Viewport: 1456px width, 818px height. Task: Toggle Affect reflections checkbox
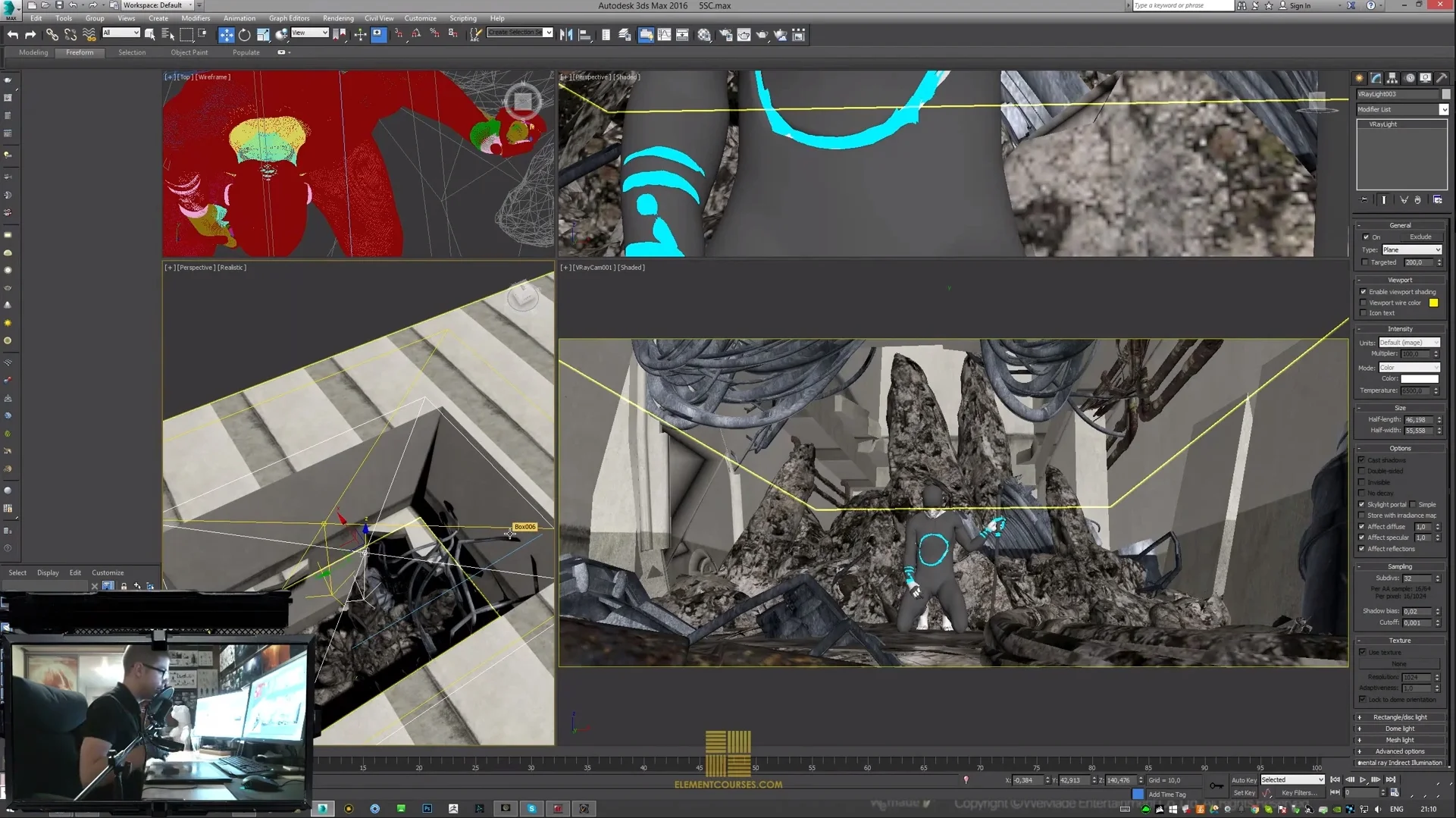tap(1362, 549)
